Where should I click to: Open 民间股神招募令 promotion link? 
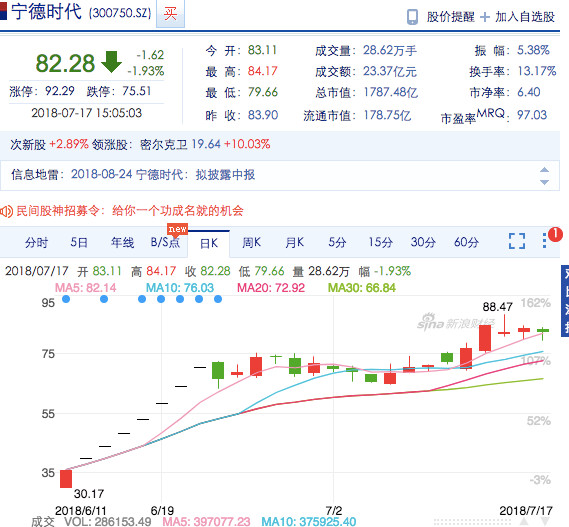tap(130, 211)
